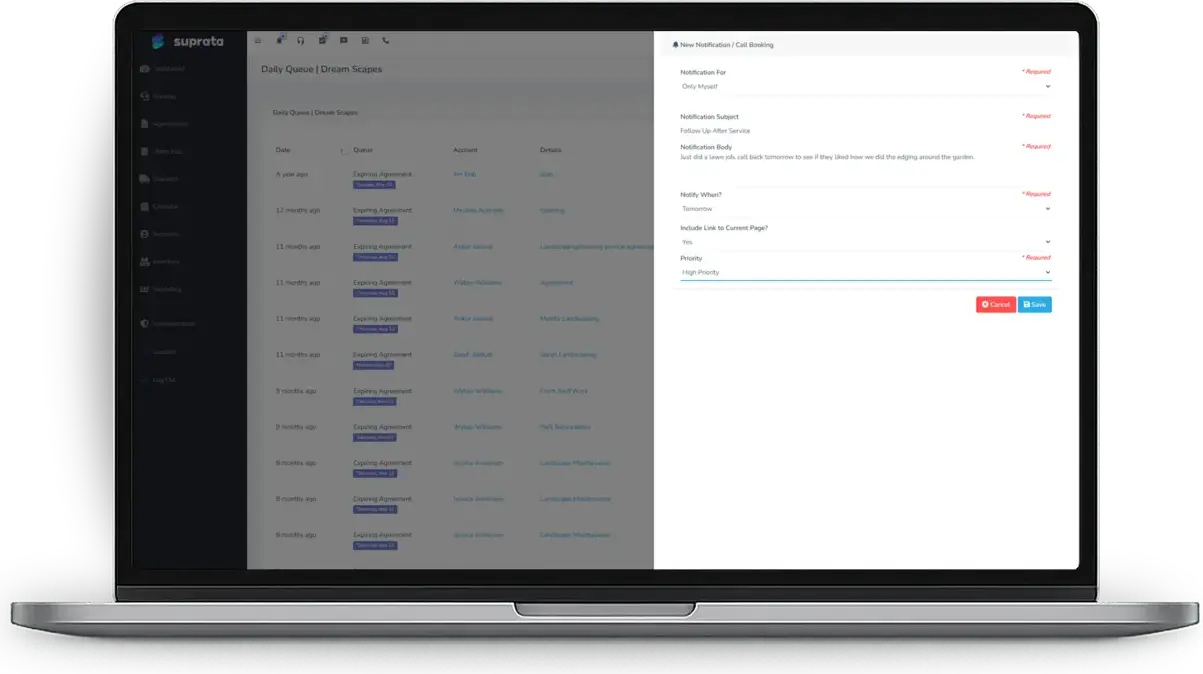Click the sort arrow beside the Date column
Image resolution: width=1203 pixels, height=674 pixels.
tap(342, 151)
